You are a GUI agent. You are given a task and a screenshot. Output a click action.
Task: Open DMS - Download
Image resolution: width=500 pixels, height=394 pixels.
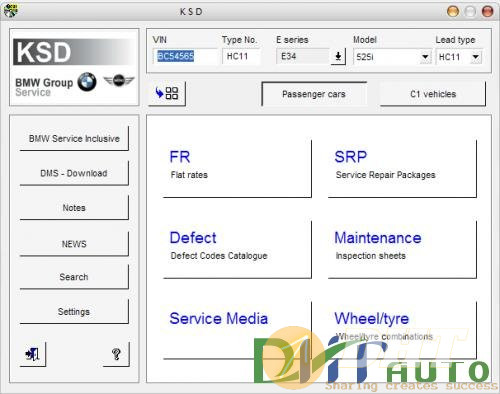74,173
